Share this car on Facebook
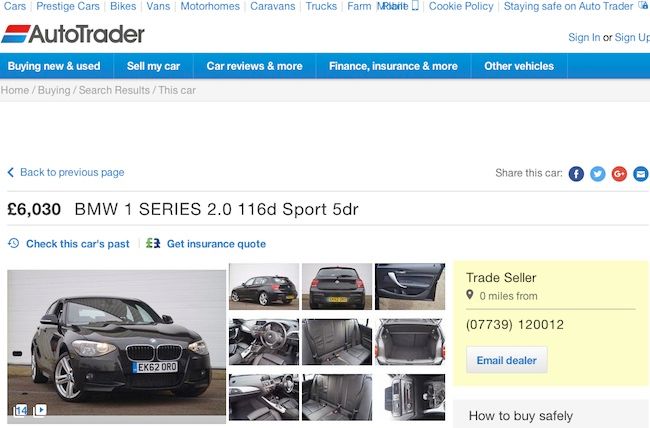This screenshot has height=428, width=650. pyautogui.click(x=576, y=174)
